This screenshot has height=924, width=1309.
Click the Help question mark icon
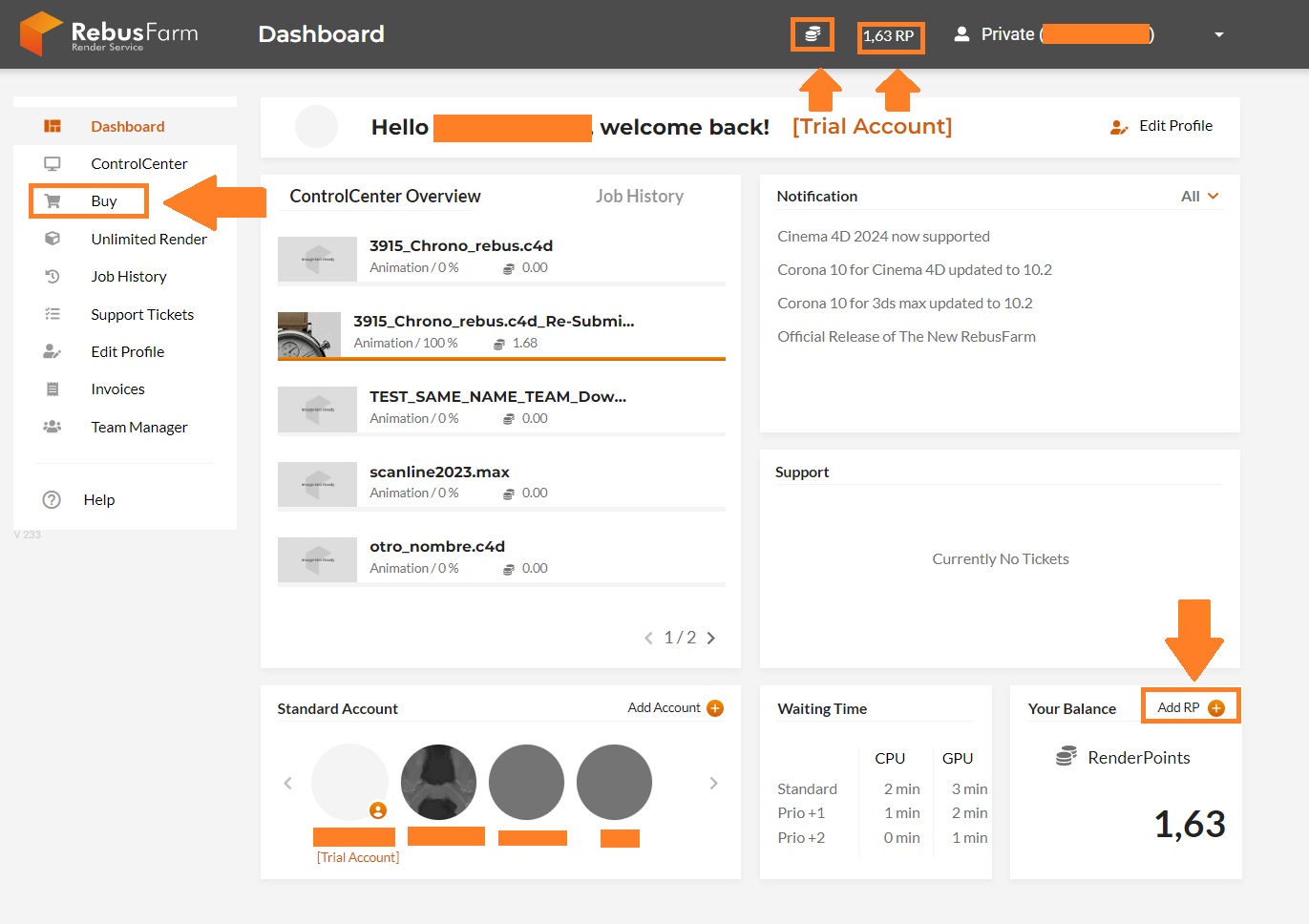coord(52,499)
